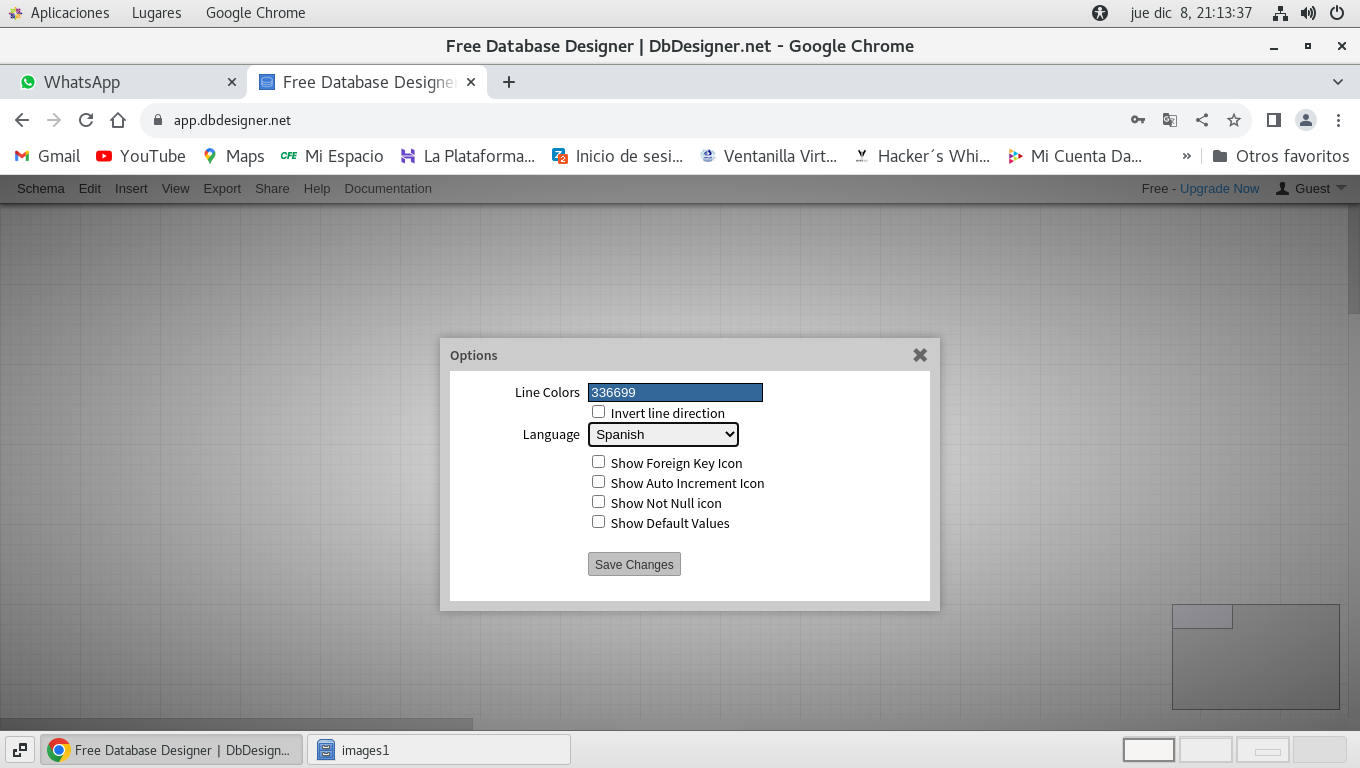Close the Options dialog with X icon
1360x768 pixels.
point(920,355)
